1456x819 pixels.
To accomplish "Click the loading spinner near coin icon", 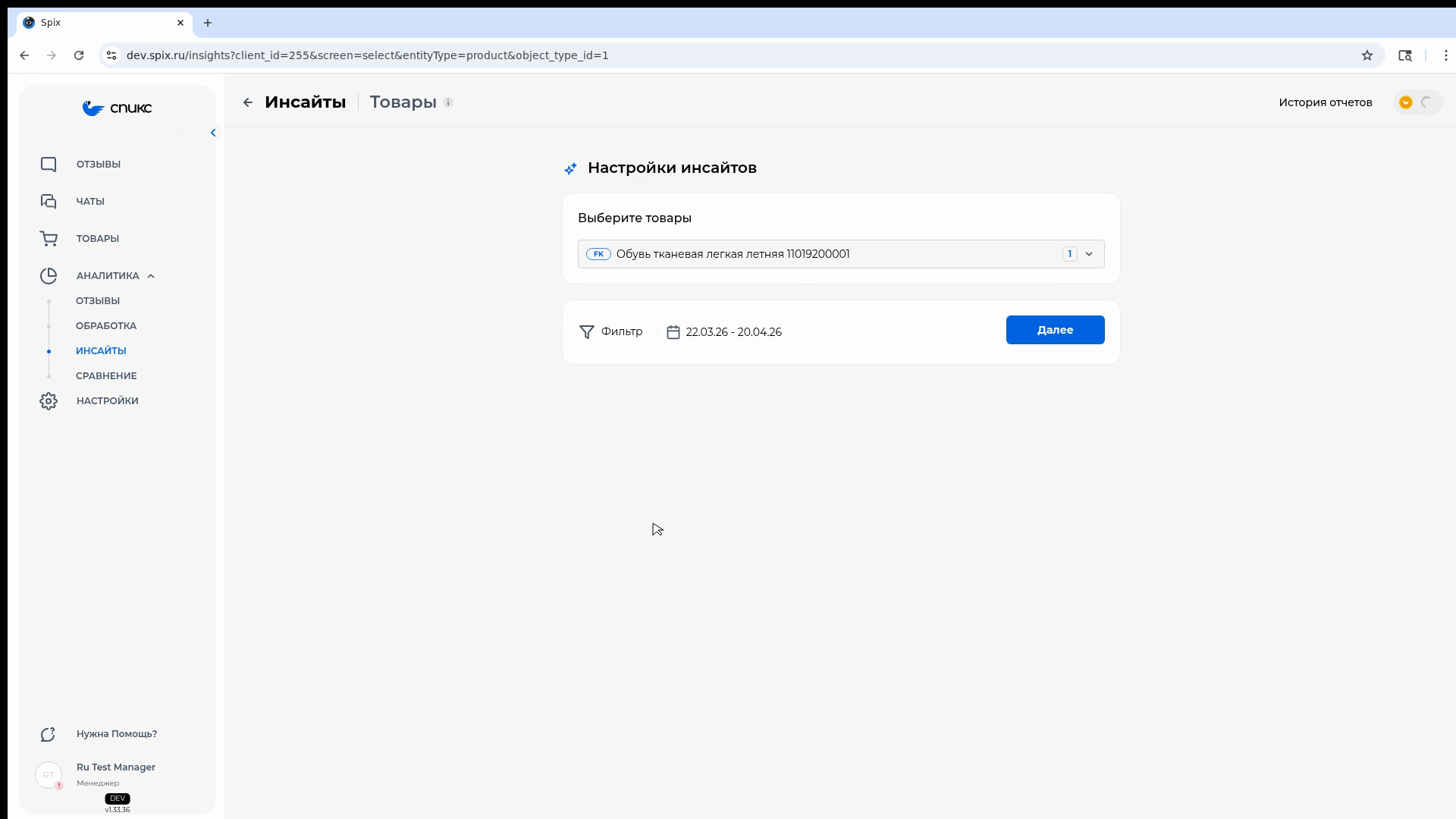I will pyautogui.click(x=1426, y=102).
